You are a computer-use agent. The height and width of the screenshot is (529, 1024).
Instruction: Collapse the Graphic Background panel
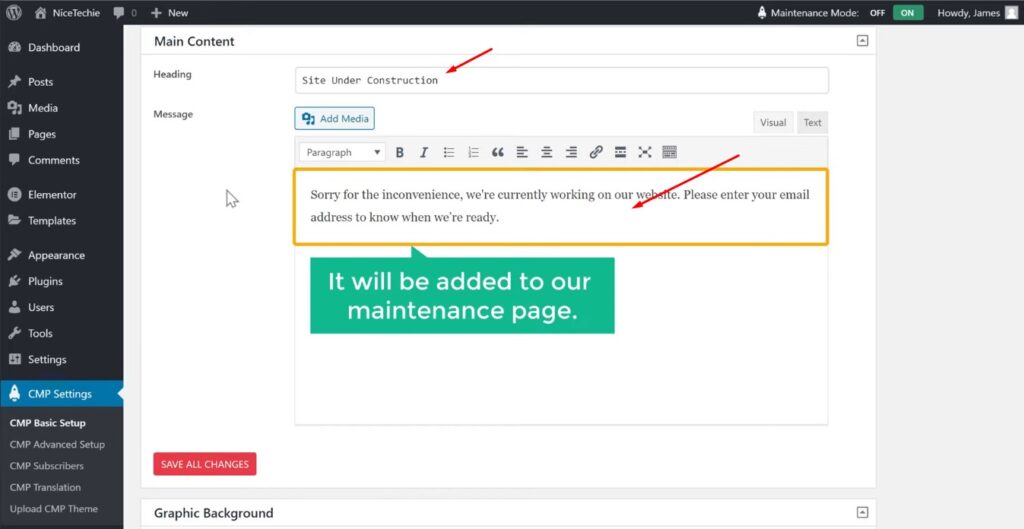[x=862, y=512]
